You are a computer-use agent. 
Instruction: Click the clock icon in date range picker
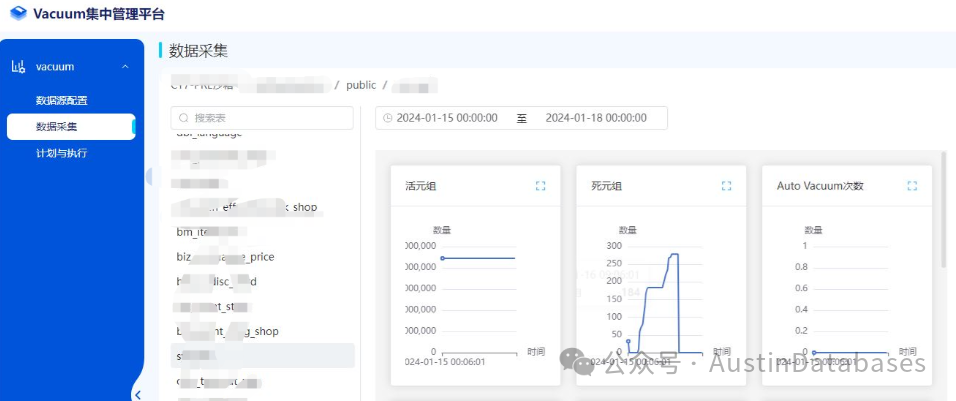(x=388, y=118)
